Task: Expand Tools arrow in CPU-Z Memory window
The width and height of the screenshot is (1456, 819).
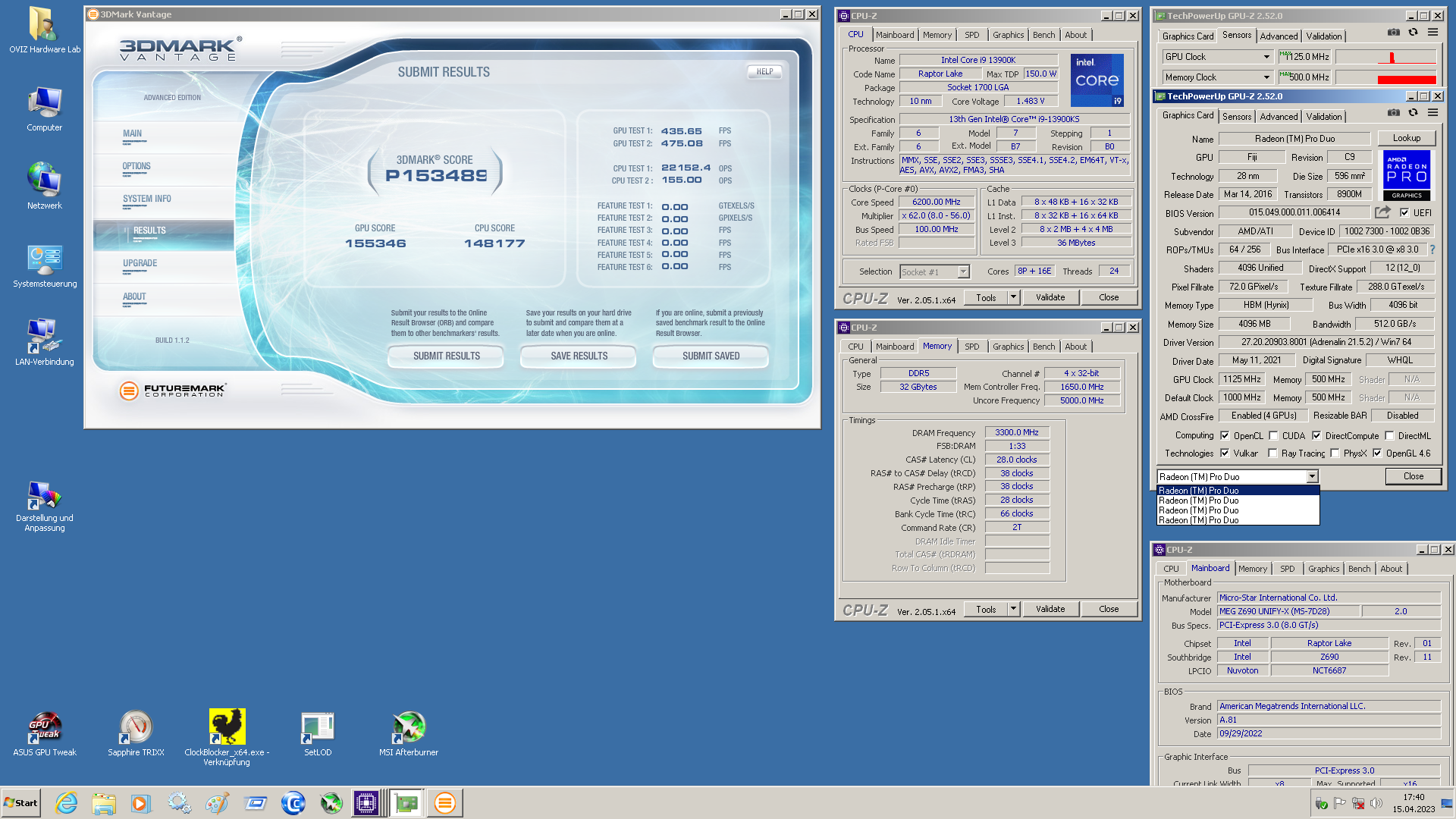Action: (x=1013, y=609)
